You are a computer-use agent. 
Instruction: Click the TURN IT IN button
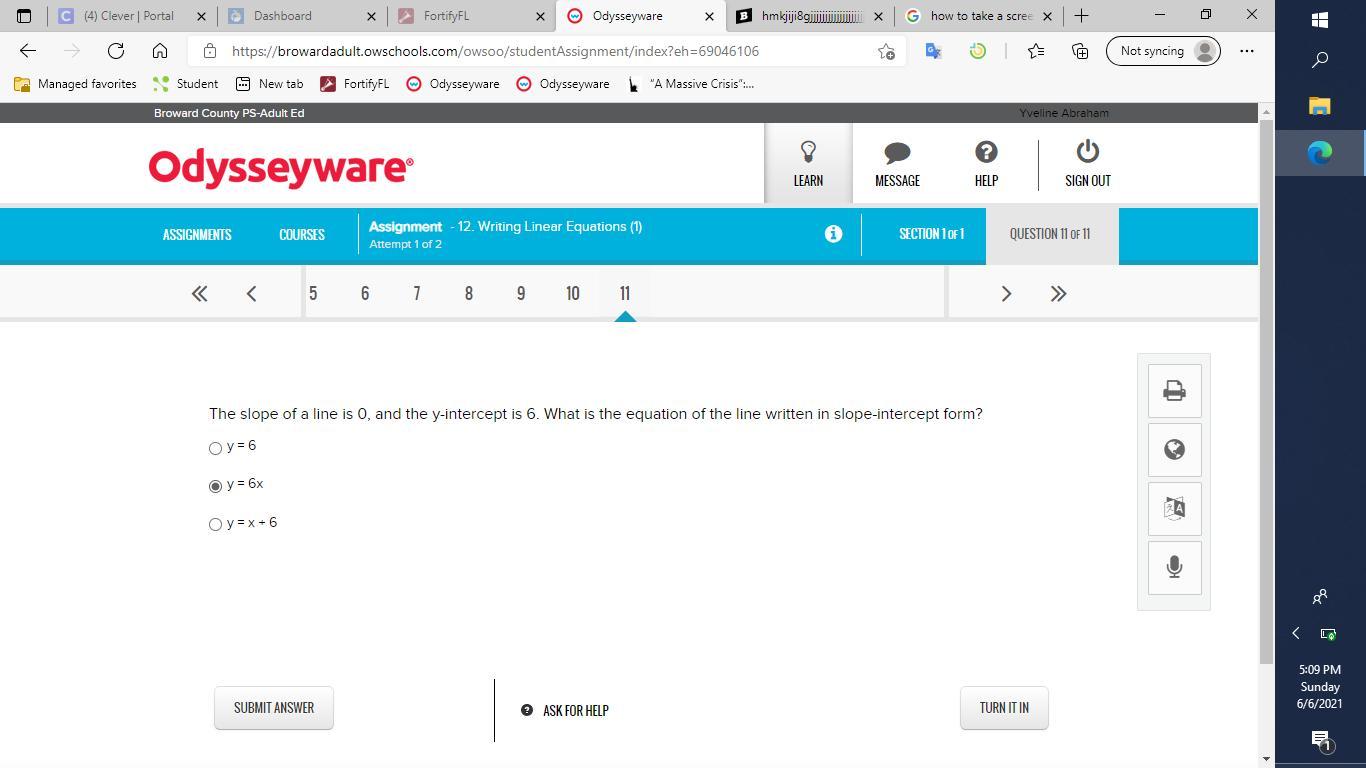click(1004, 708)
